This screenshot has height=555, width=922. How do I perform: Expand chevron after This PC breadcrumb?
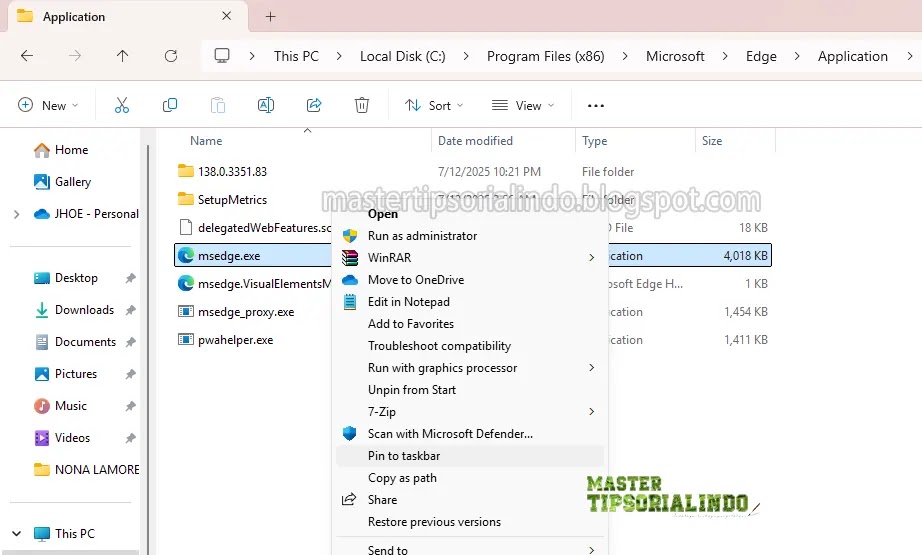pyautogui.click(x=339, y=56)
